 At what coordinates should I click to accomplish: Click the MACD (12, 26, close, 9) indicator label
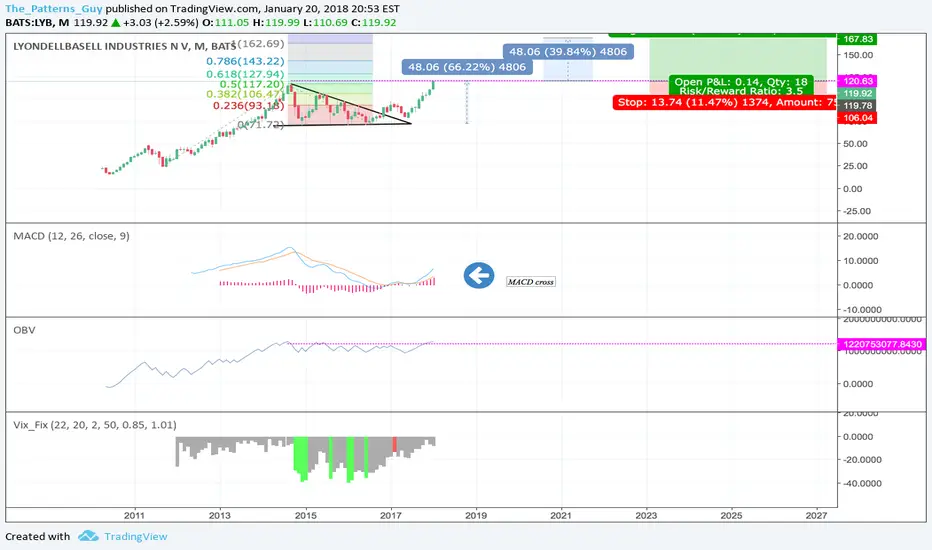[x=71, y=236]
